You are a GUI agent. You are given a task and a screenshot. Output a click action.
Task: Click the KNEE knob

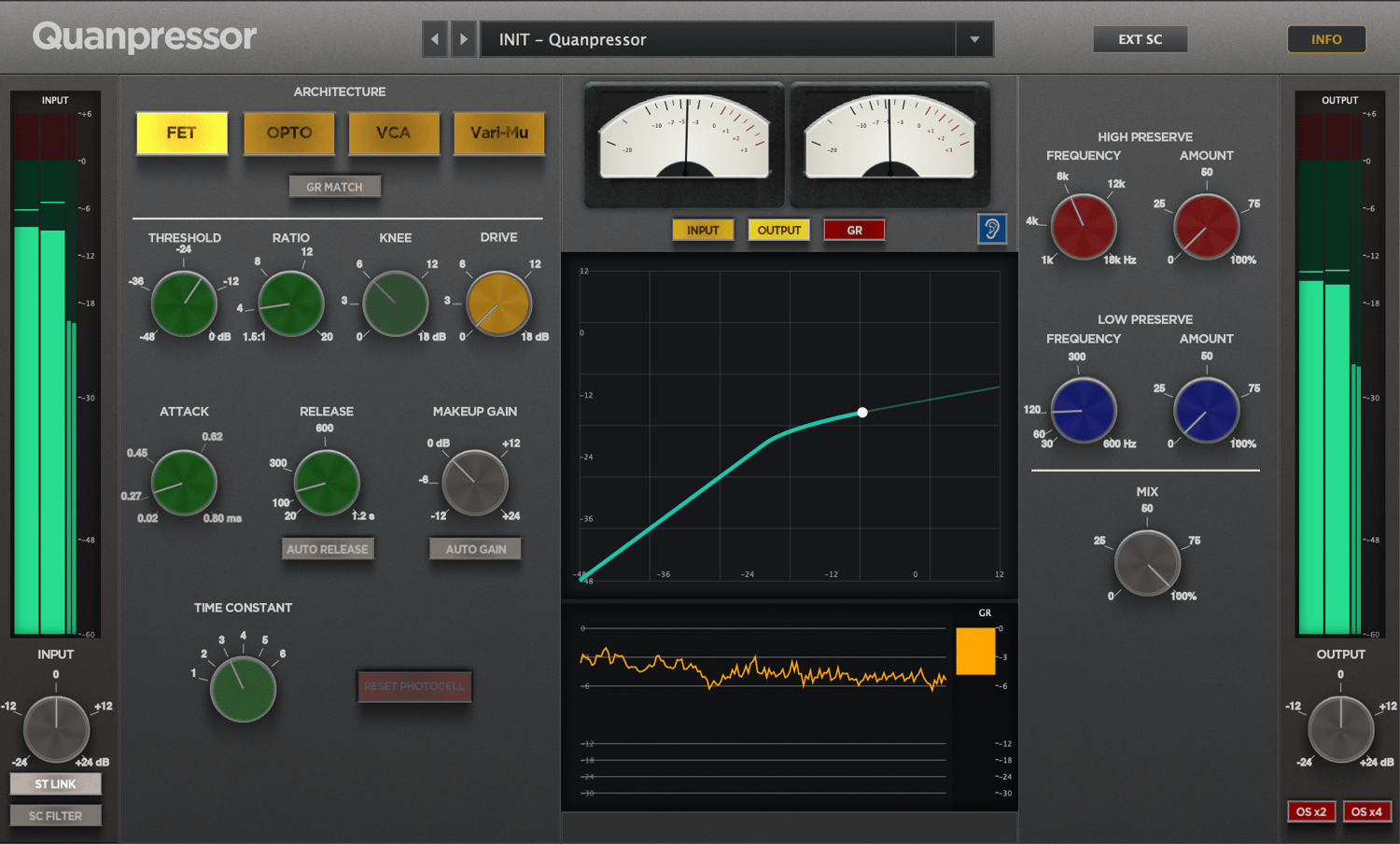(396, 304)
